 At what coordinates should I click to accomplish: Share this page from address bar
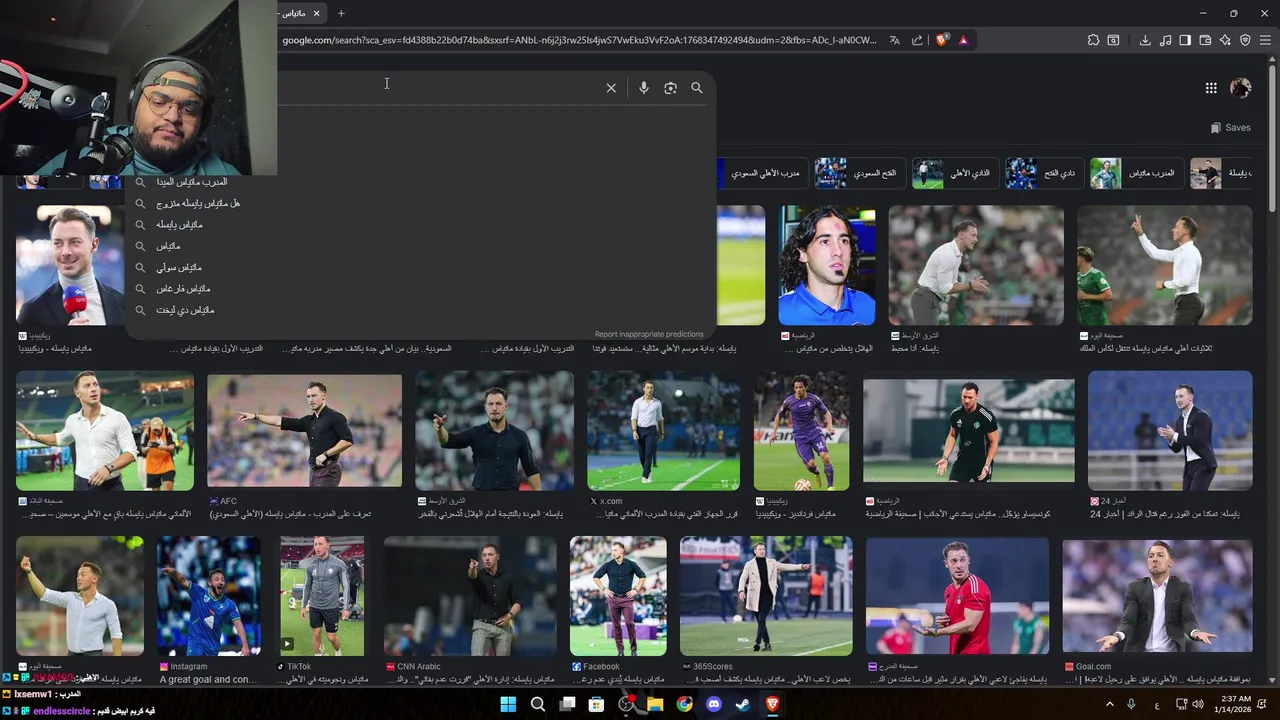(917, 40)
